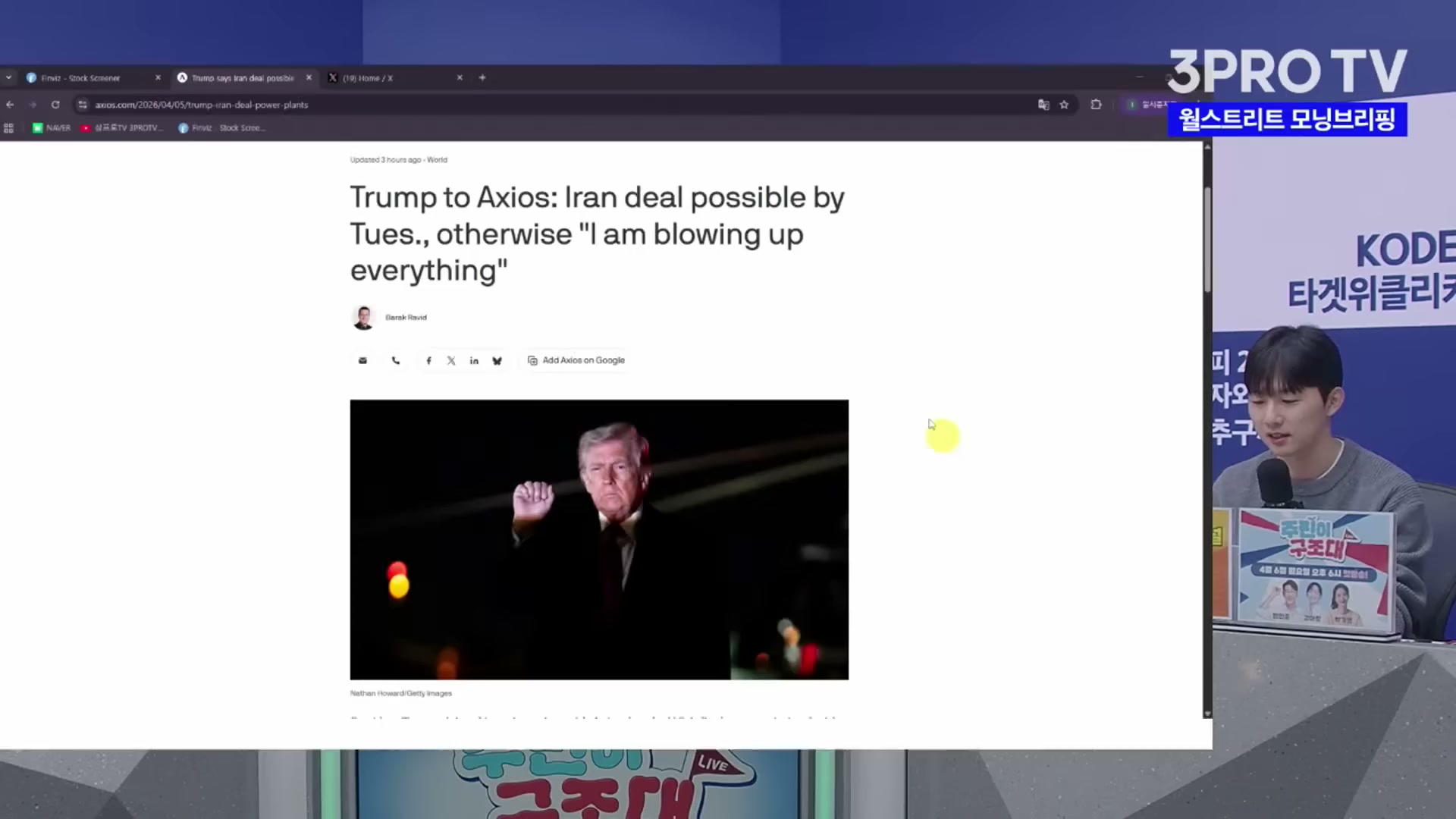Share article on X

click(451, 361)
